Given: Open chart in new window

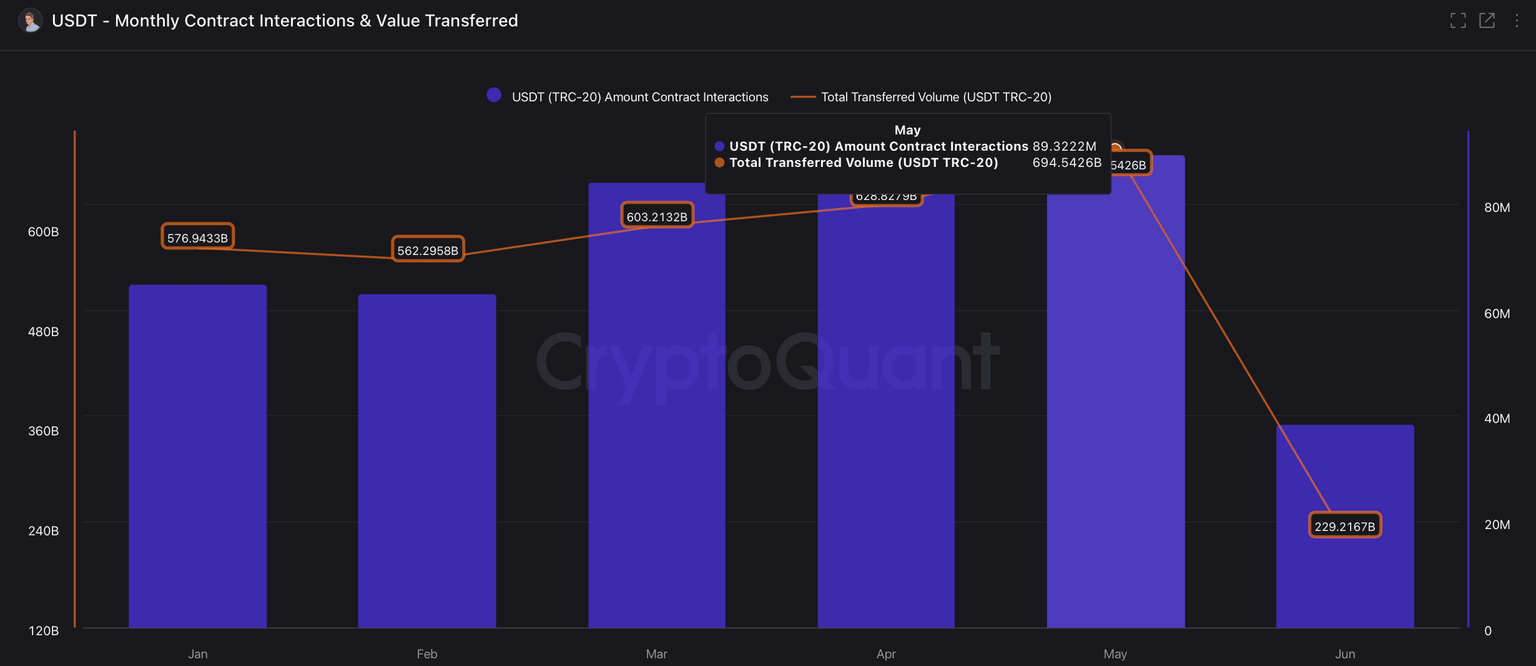Looking at the screenshot, I should coord(1487,21).
